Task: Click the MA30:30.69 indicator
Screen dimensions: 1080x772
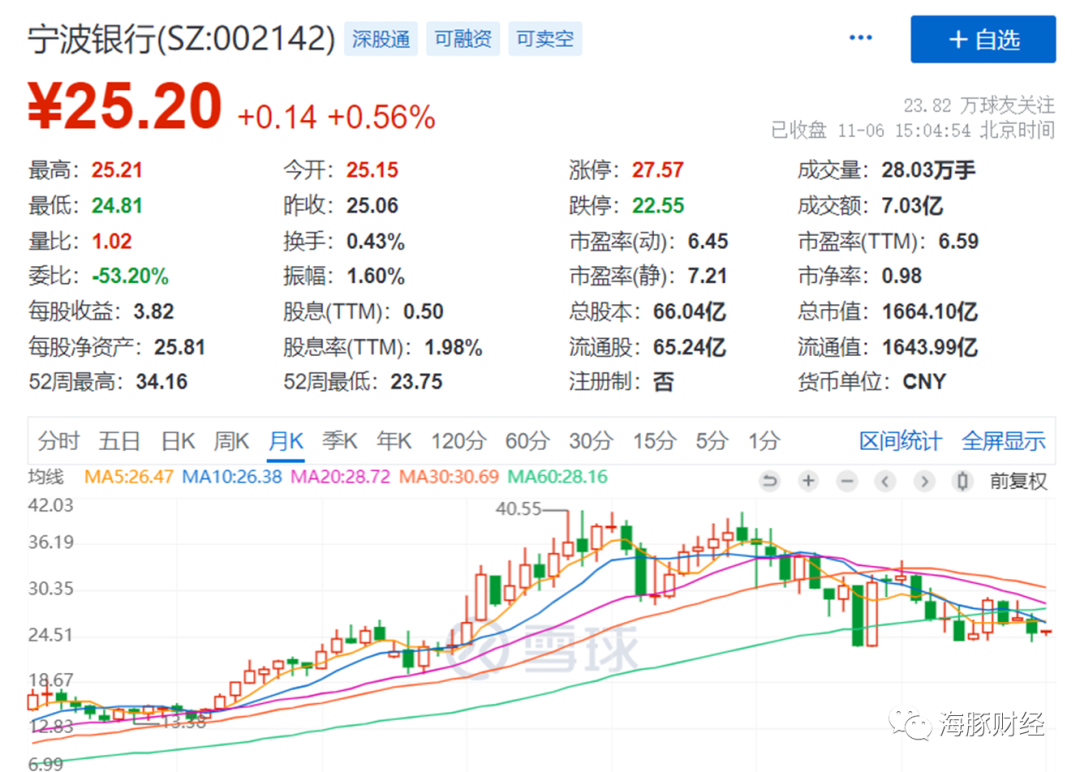Action: (448, 477)
